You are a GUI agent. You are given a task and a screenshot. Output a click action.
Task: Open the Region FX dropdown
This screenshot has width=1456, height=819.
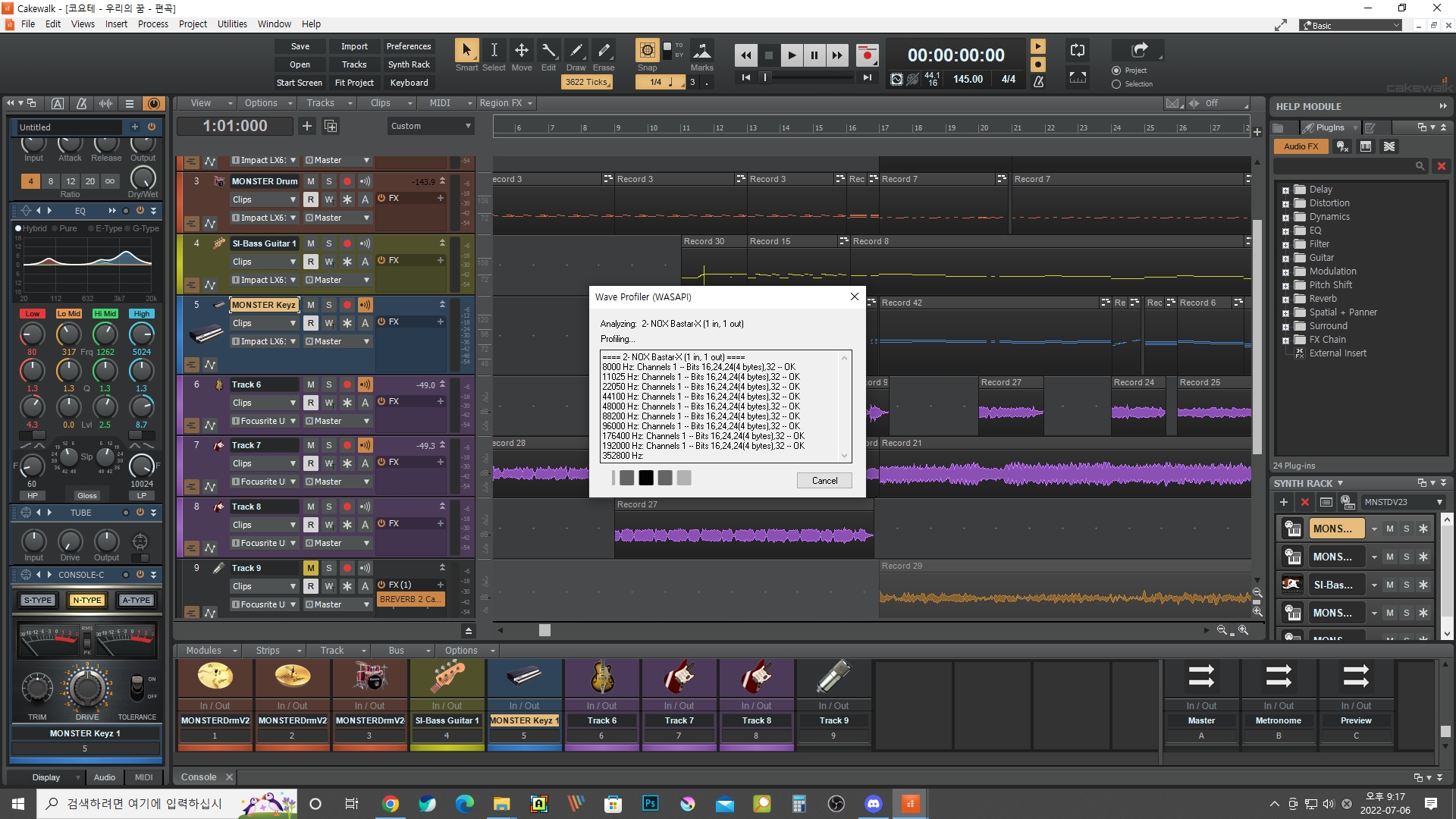click(x=506, y=103)
